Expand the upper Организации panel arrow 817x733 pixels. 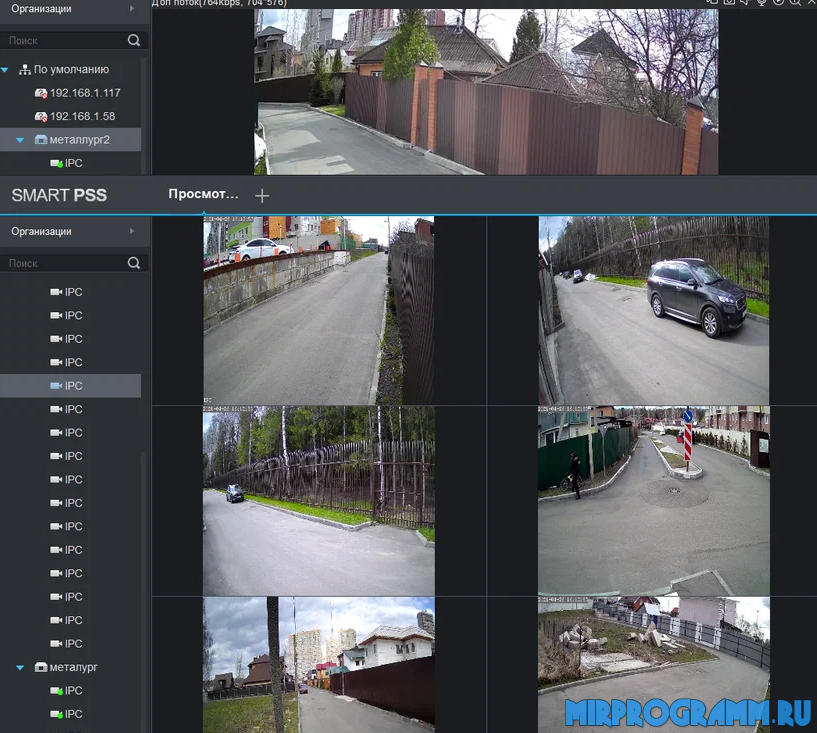pos(131,9)
